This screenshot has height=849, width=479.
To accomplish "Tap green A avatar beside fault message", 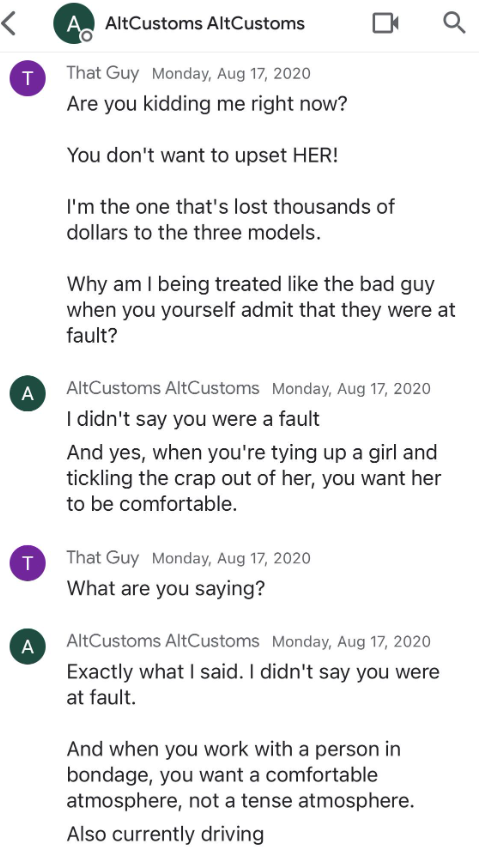I will pyautogui.click(x=28, y=393).
